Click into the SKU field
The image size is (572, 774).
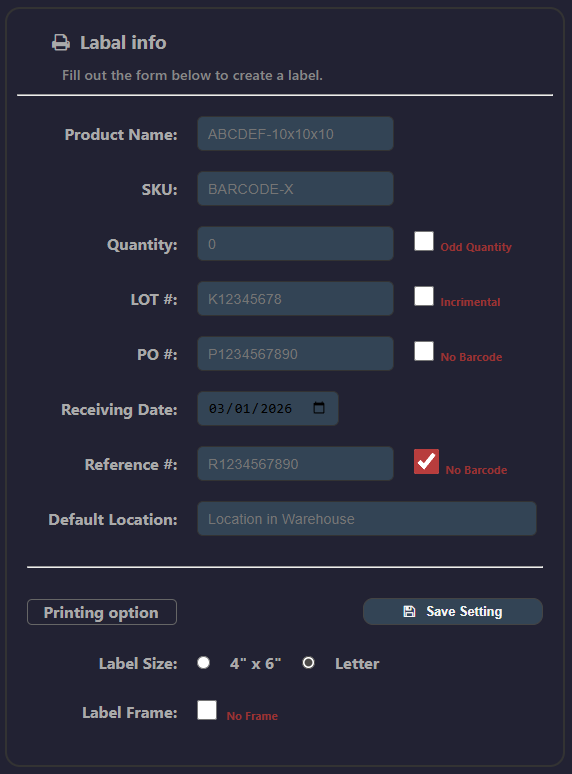(x=296, y=189)
